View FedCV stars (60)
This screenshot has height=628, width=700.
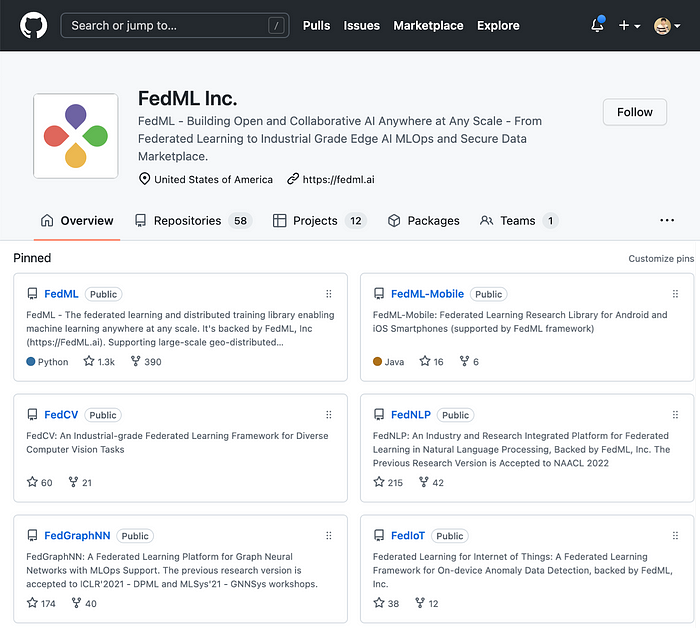click(39, 482)
